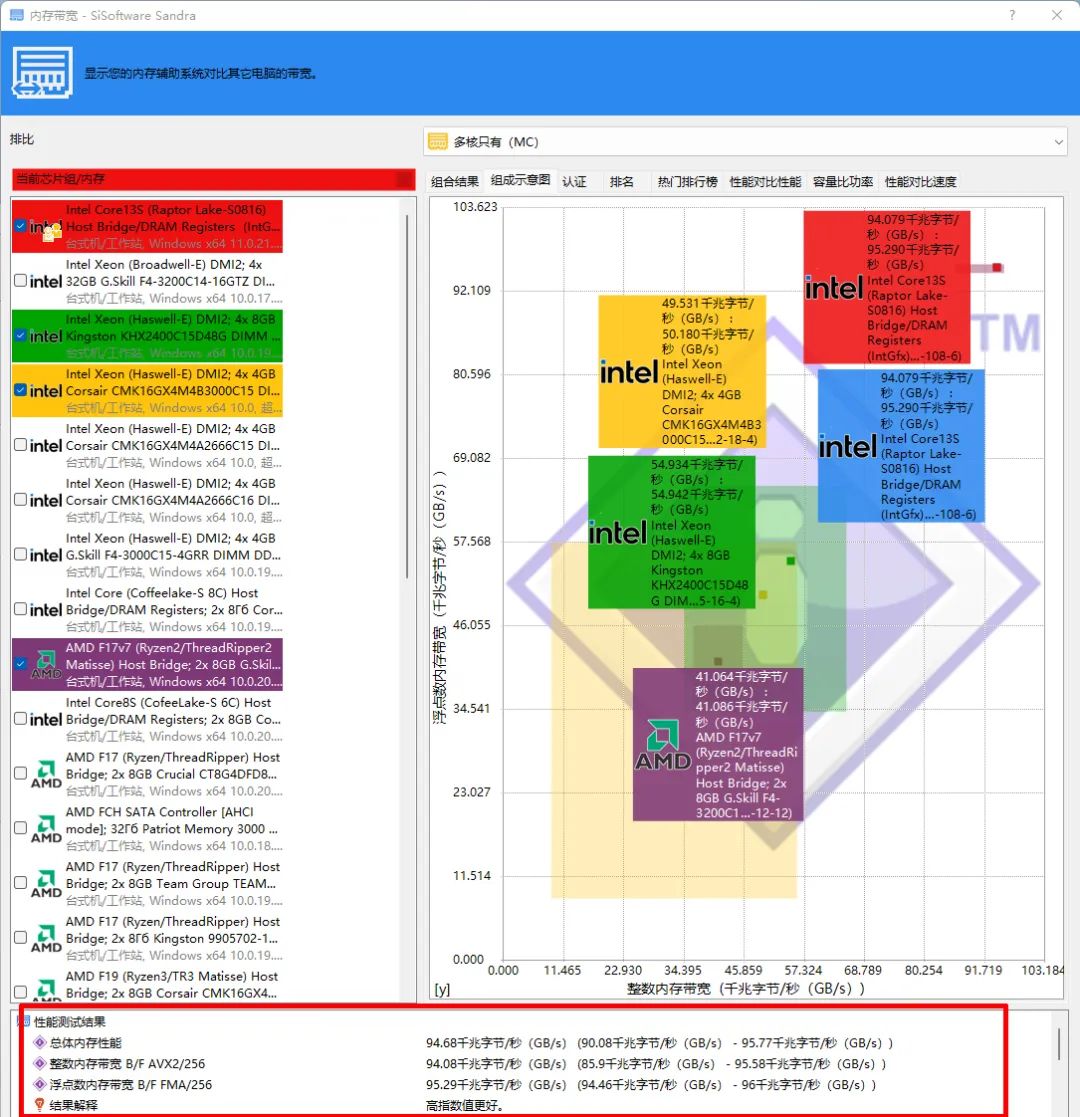Open the 性能对比速度 tab
Screen dimensions: 1080x1117
[920, 182]
